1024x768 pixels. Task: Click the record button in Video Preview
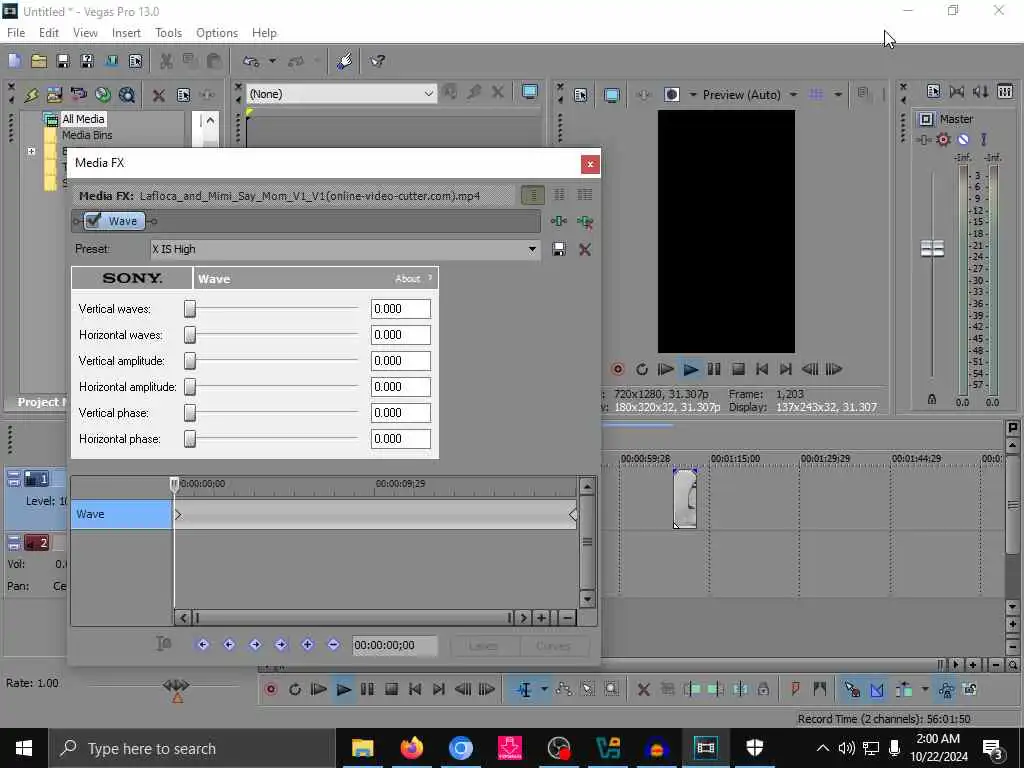[618, 370]
